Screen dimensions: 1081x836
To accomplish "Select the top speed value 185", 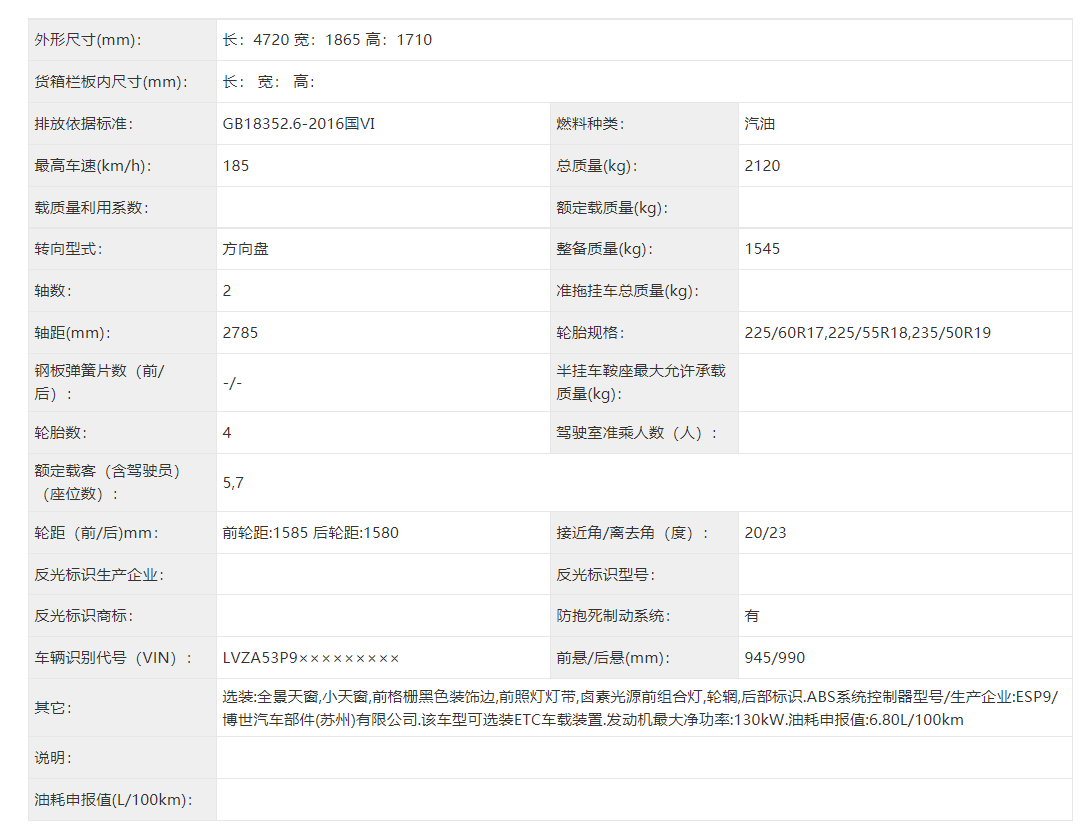I will (236, 166).
